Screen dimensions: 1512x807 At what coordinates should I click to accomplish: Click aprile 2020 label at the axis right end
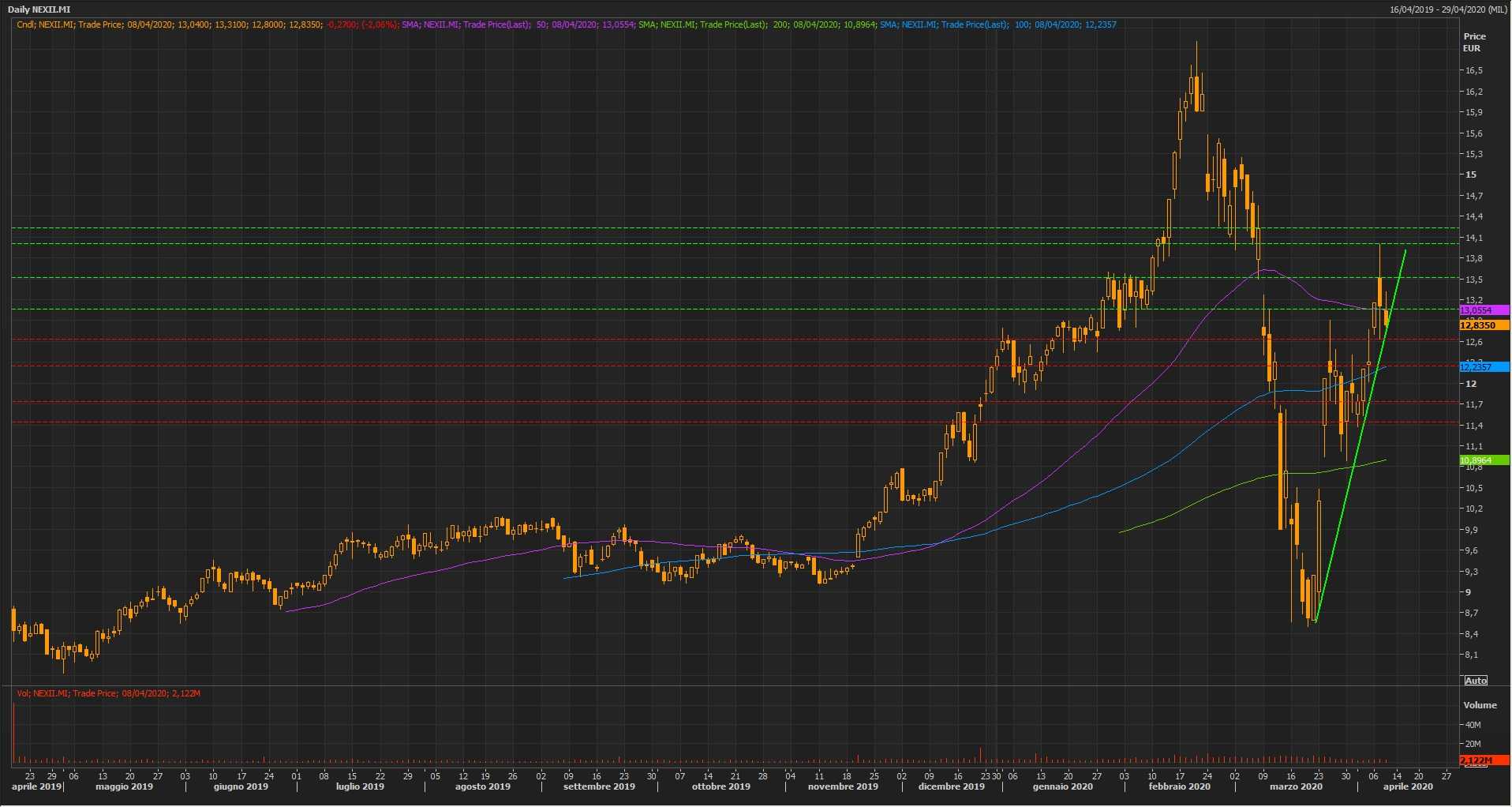(1408, 786)
